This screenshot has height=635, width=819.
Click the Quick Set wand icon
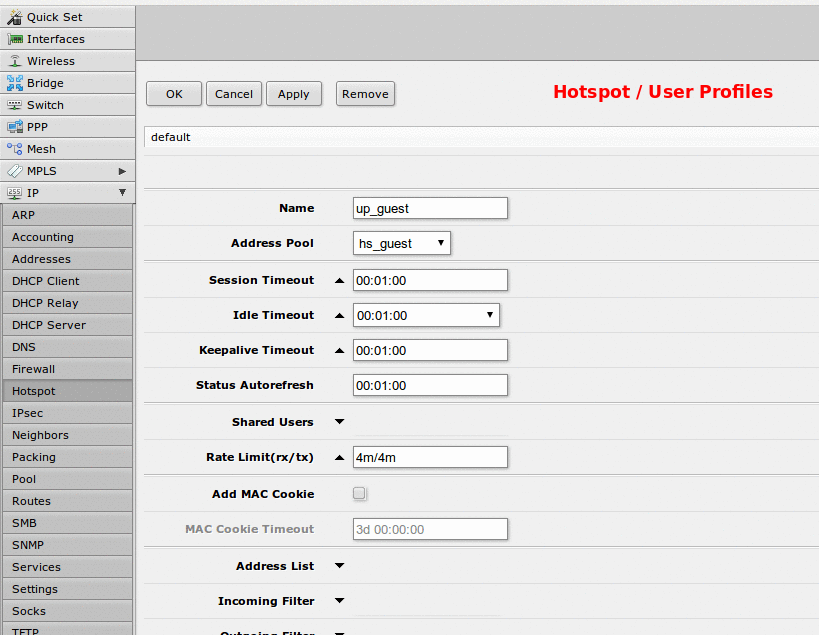click(x=15, y=17)
